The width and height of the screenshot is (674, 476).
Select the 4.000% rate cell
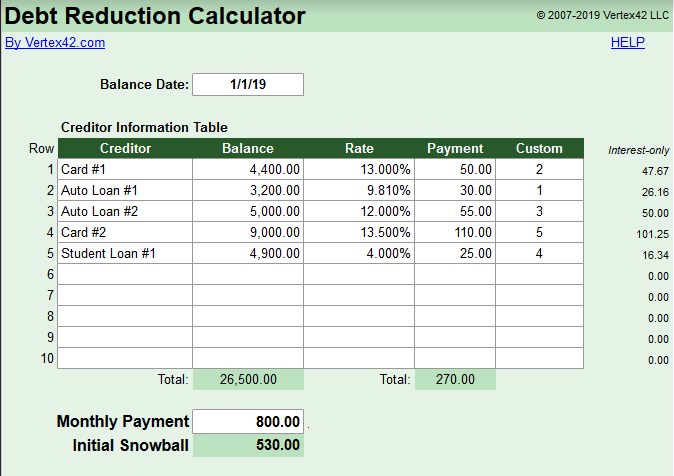(x=359, y=254)
